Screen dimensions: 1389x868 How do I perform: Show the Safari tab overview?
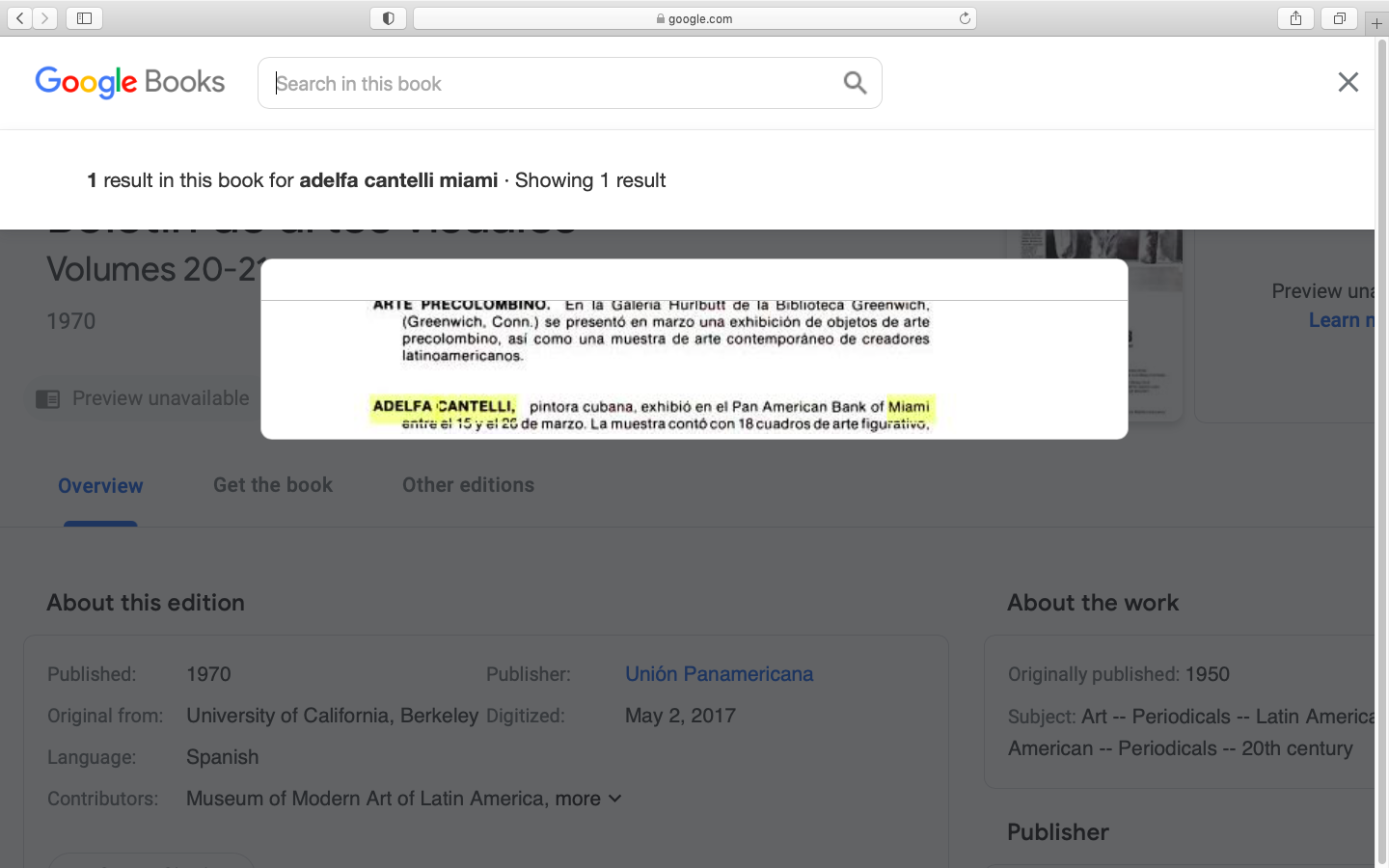pyautogui.click(x=1339, y=18)
